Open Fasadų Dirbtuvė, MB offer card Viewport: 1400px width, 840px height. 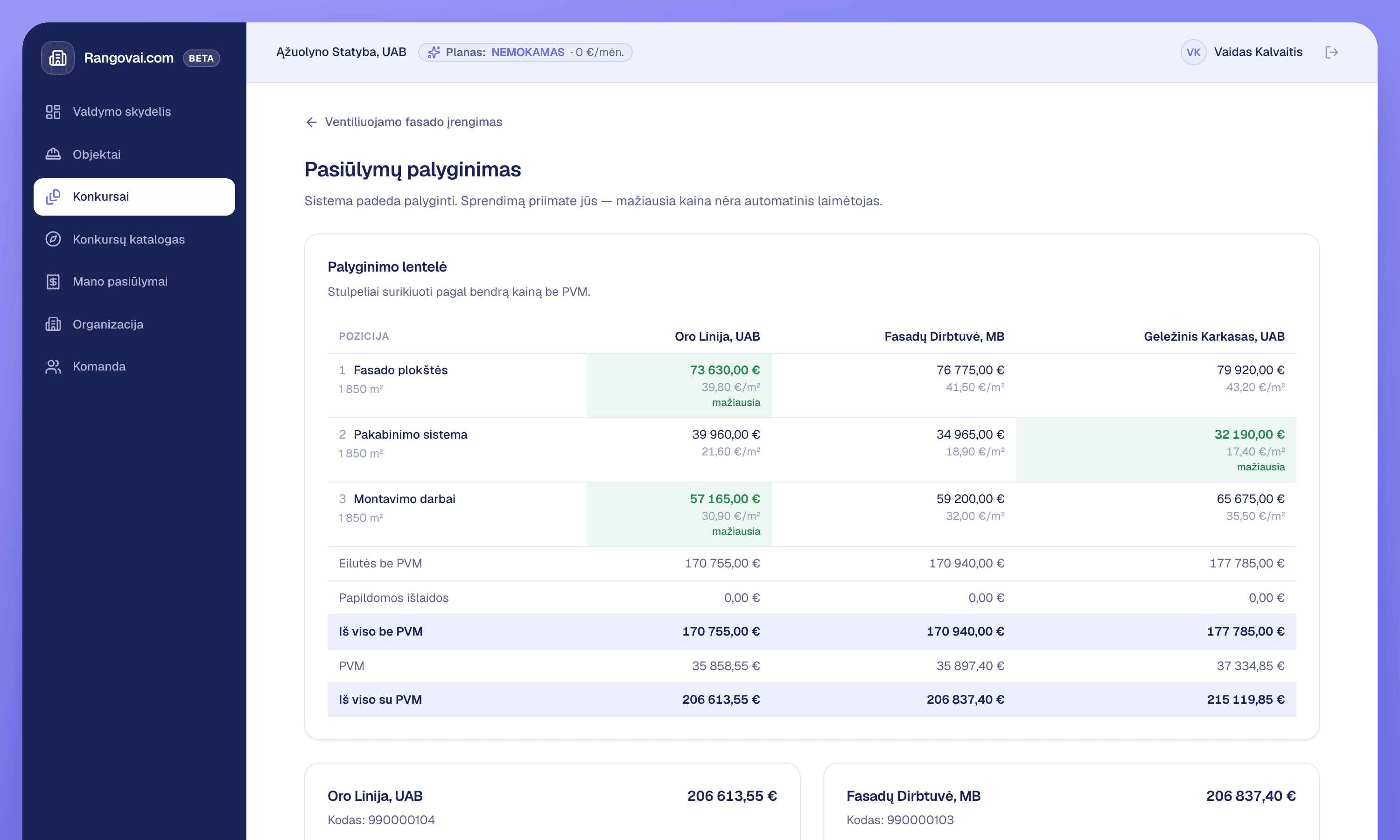coord(1071,802)
